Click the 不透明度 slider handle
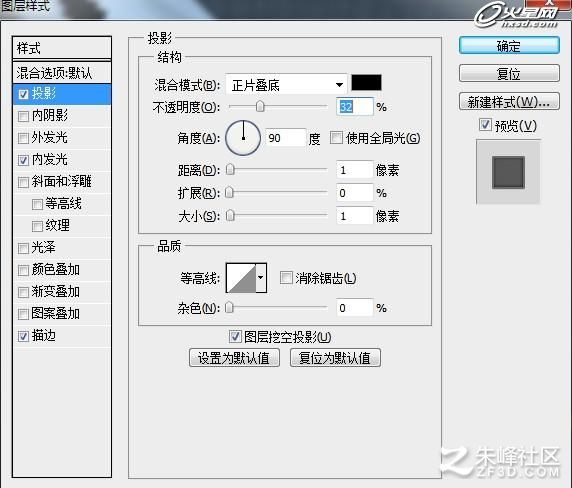 [260, 106]
